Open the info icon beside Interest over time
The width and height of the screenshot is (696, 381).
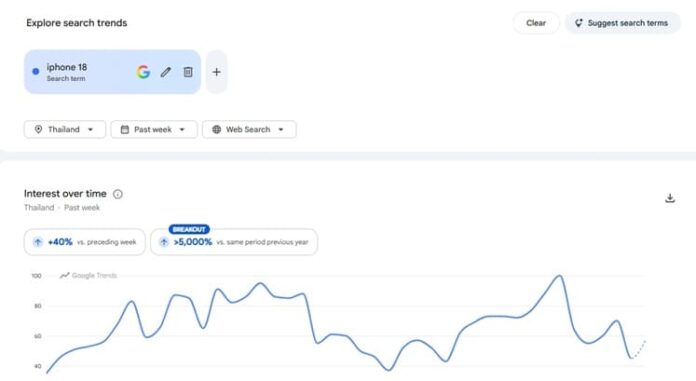(118, 194)
